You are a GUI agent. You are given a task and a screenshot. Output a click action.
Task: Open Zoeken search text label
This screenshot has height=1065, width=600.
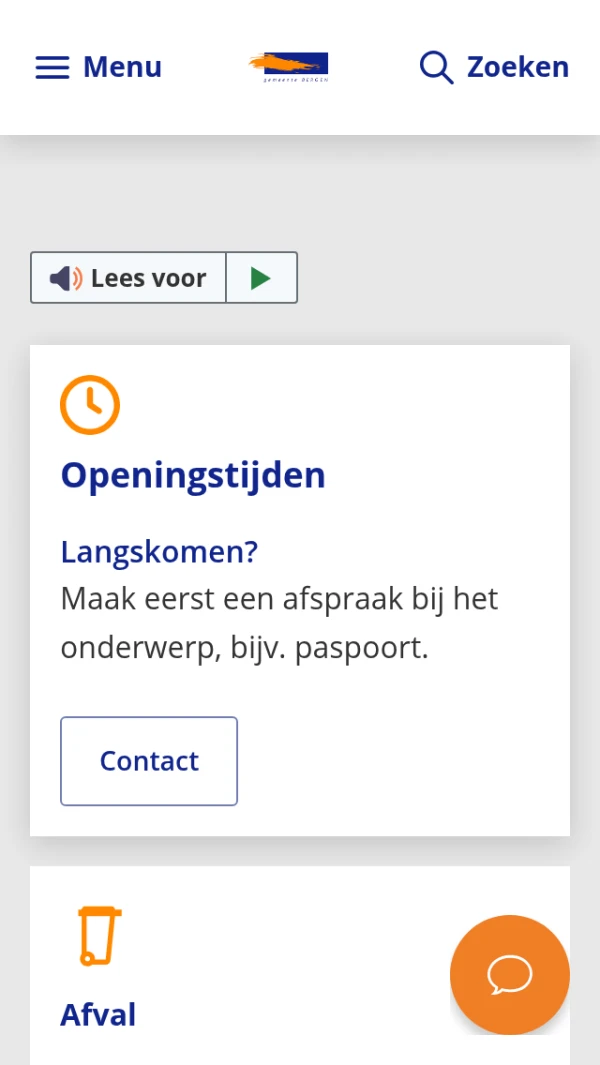pos(517,67)
